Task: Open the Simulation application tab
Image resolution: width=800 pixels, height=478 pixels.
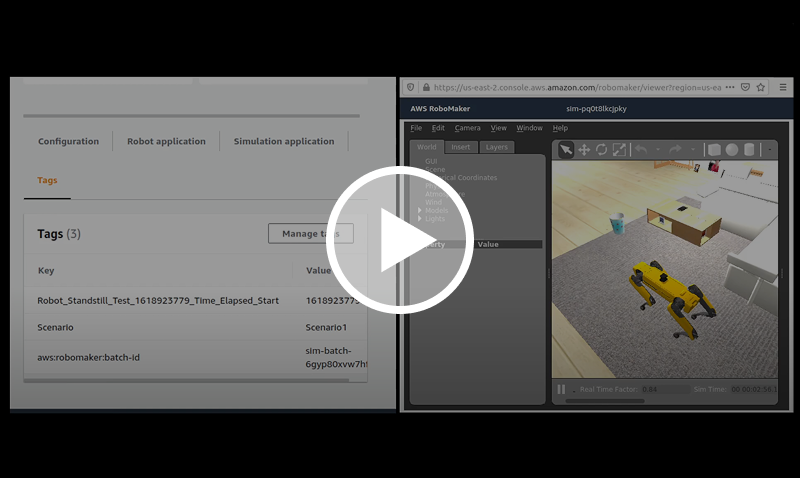Action: 284,141
